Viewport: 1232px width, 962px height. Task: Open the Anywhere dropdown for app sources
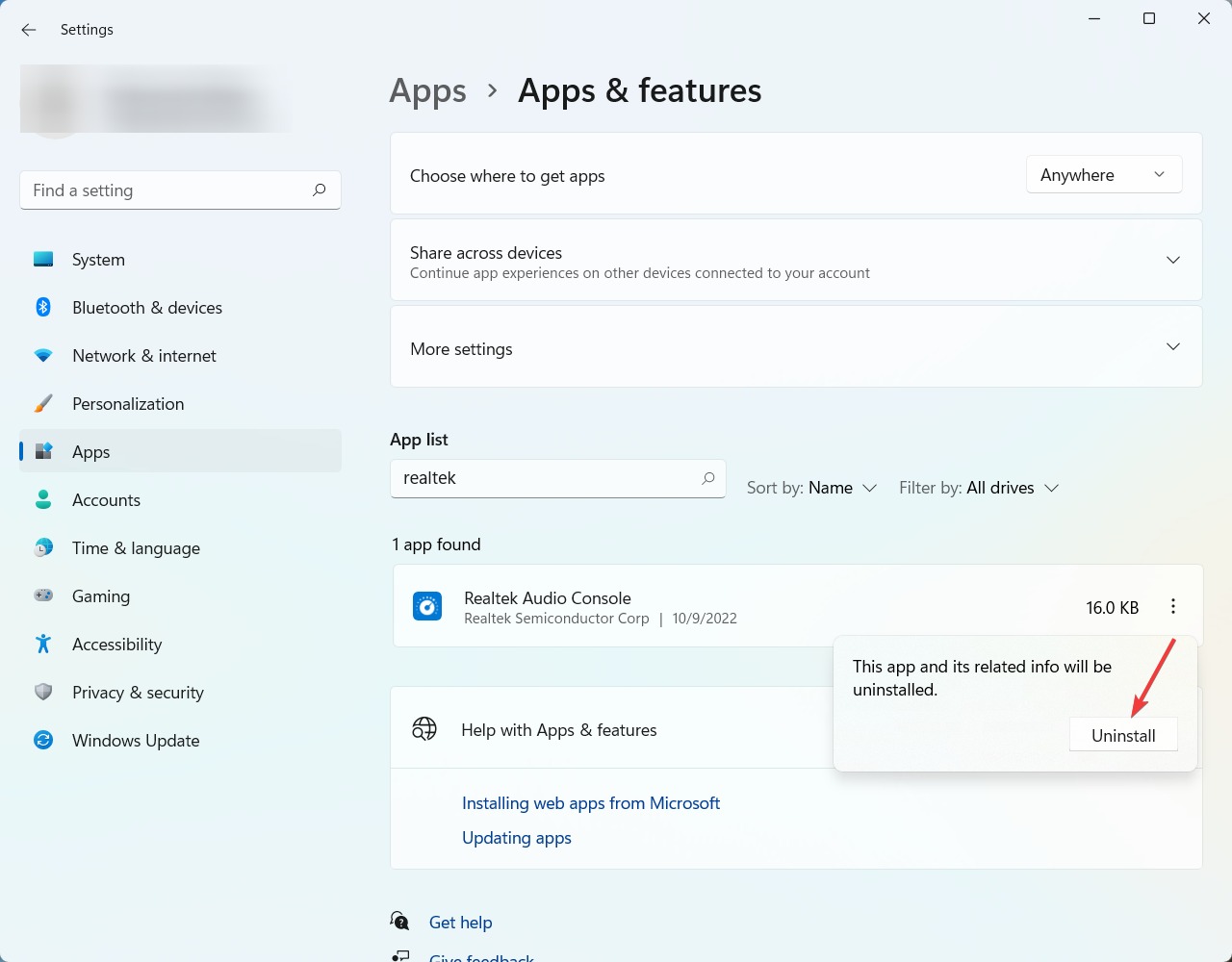click(1104, 175)
